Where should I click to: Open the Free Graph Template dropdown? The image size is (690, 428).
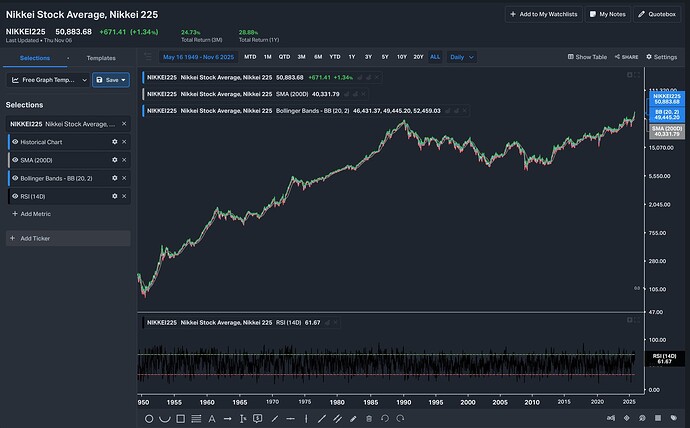[48, 80]
